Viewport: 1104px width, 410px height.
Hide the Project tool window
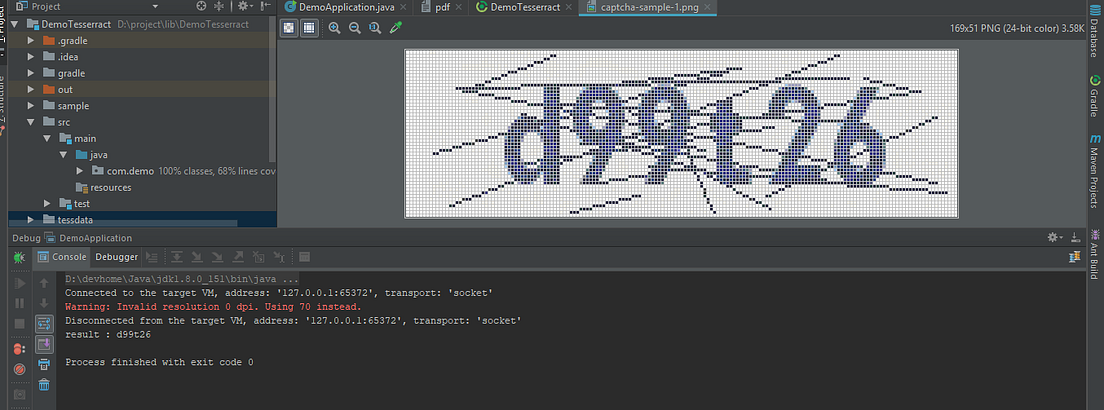click(265, 6)
